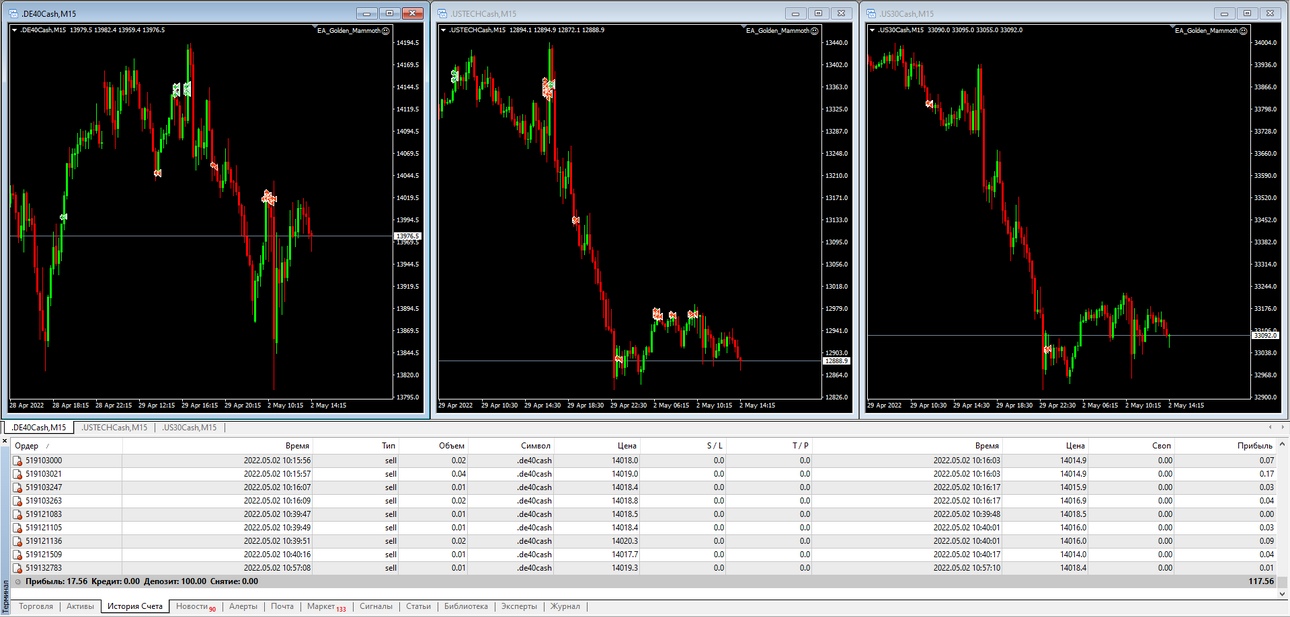Click the EA_Golden_Mammoth smiley on the US30Cash chart
1290x617 pixels.
click(1243, 30)
